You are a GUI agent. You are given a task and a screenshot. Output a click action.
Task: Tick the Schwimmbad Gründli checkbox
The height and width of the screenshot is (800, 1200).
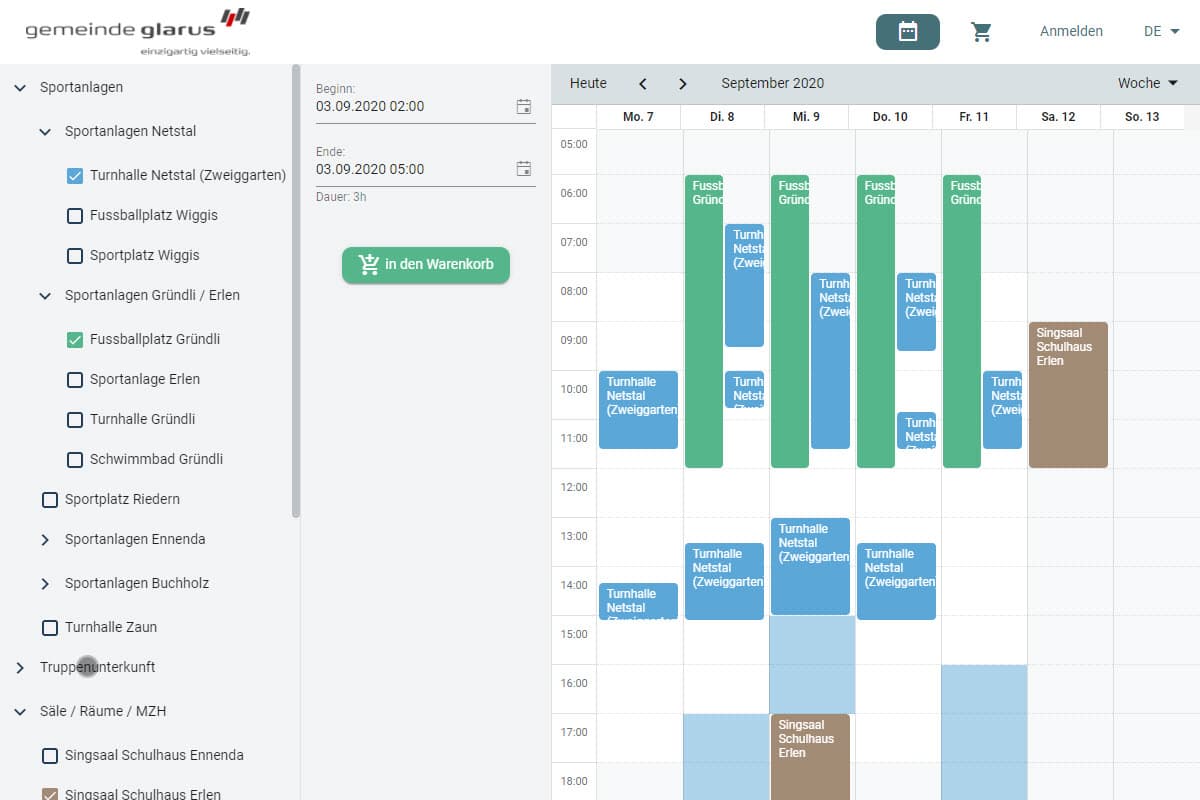click(75, 460)
